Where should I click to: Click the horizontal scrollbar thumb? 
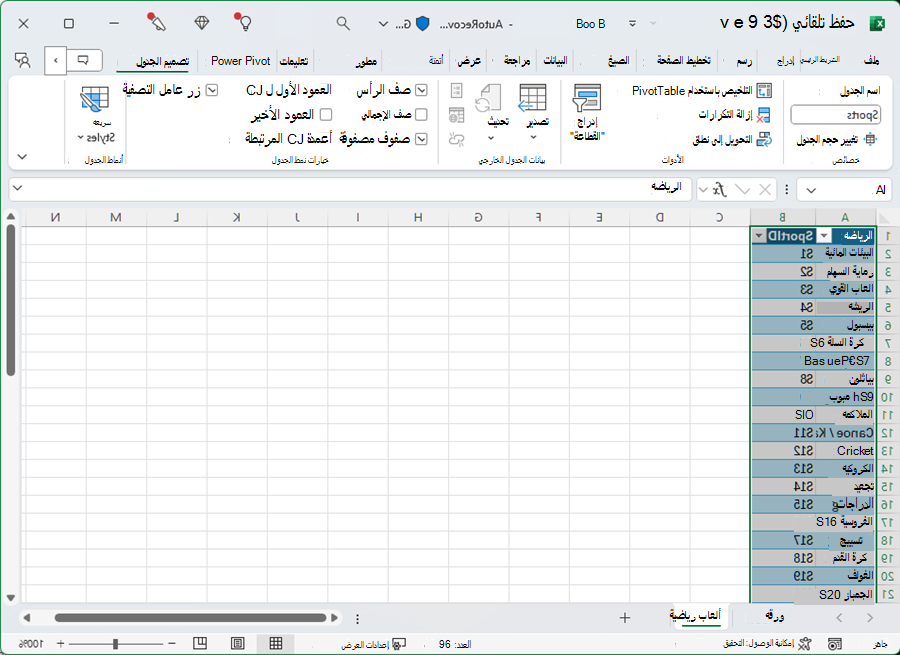(190, 618)
